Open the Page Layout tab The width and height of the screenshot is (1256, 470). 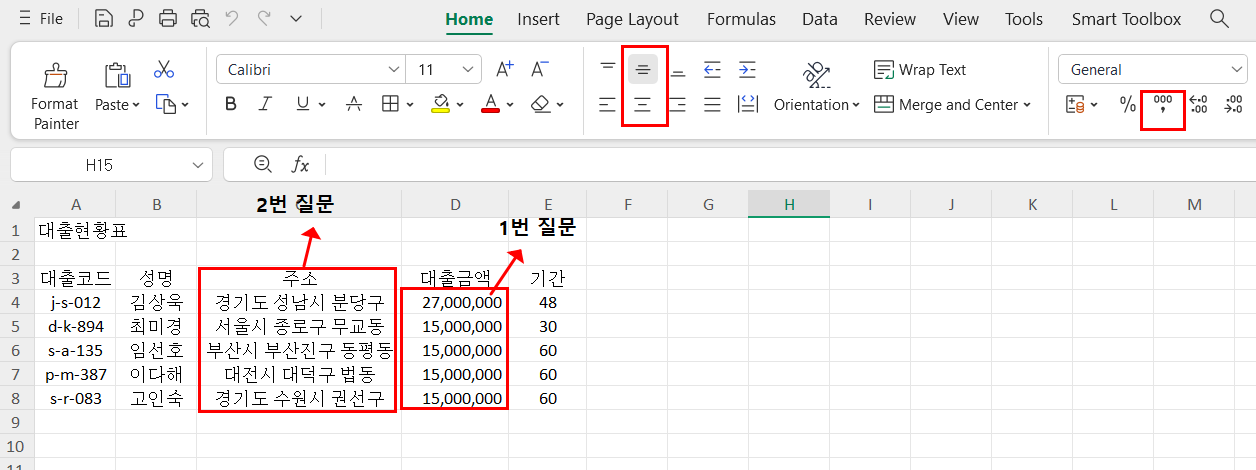(632, 19)
